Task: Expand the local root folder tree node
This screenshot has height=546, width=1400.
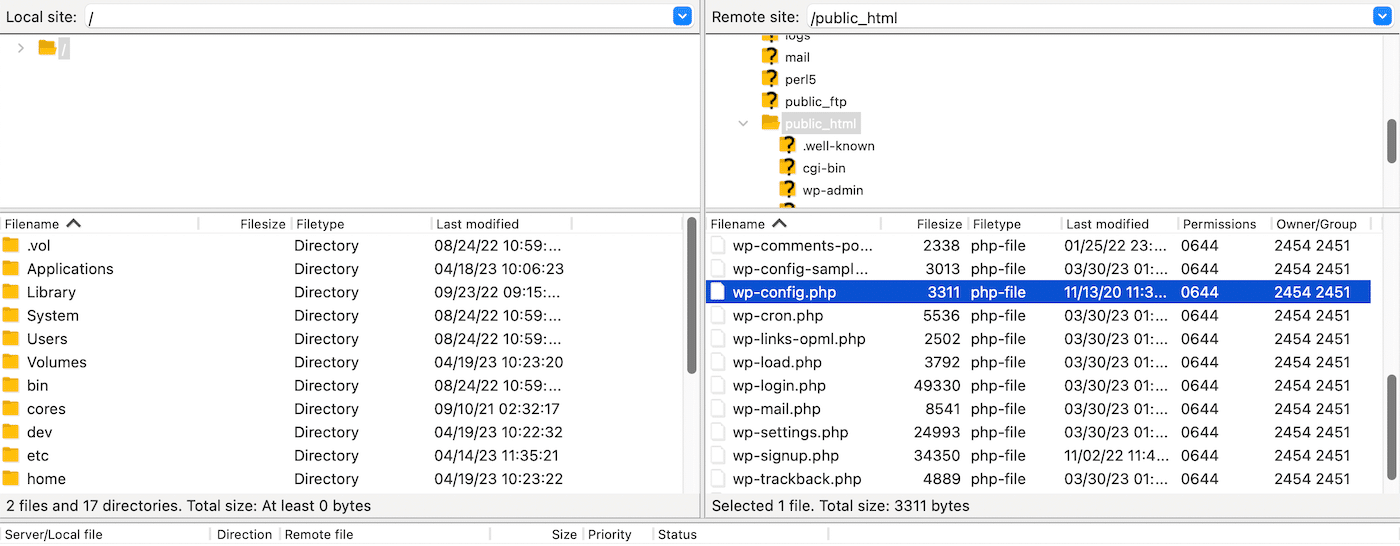Action: [21, 48]
